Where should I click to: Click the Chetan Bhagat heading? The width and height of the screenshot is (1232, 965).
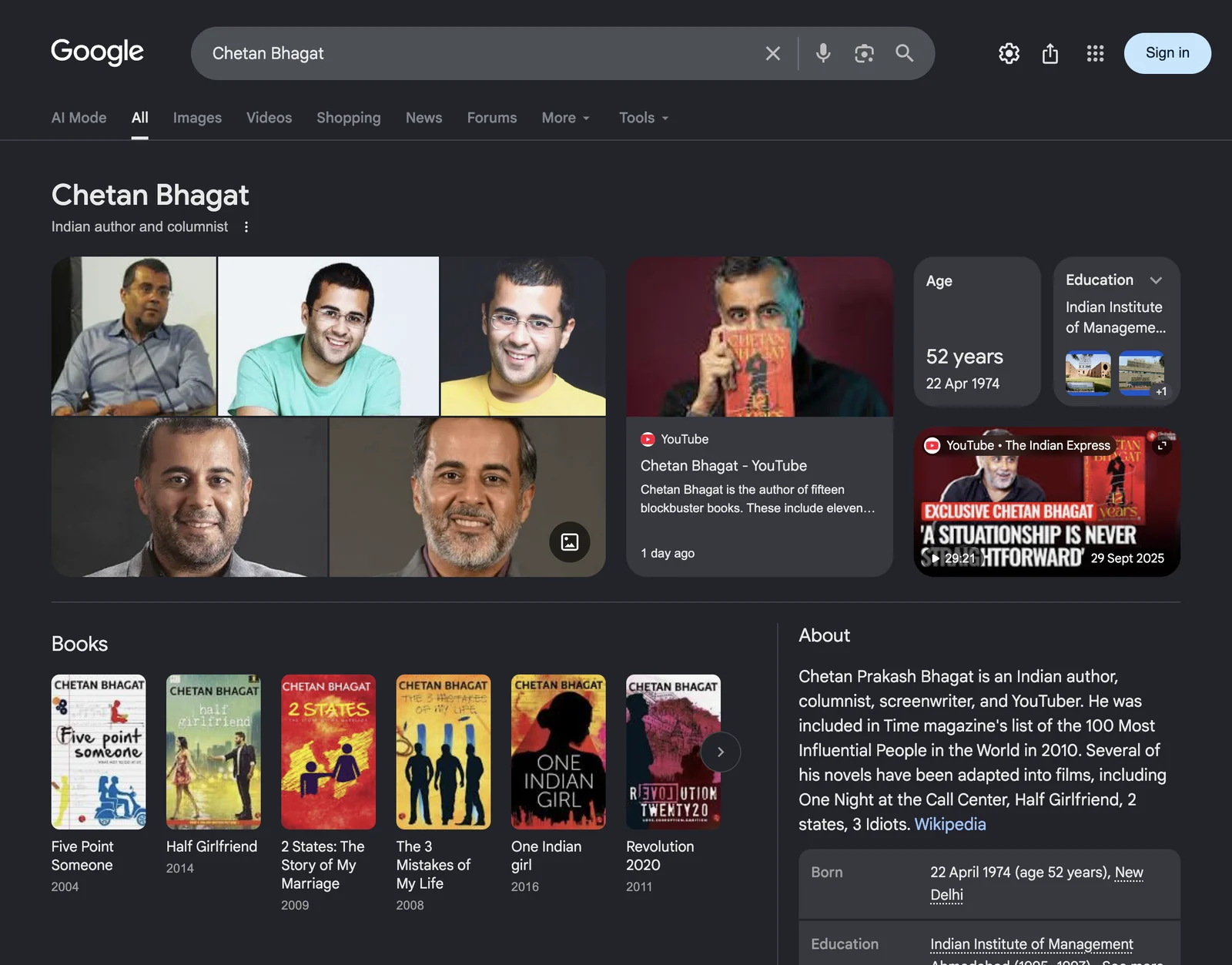[x=150, y=195]
